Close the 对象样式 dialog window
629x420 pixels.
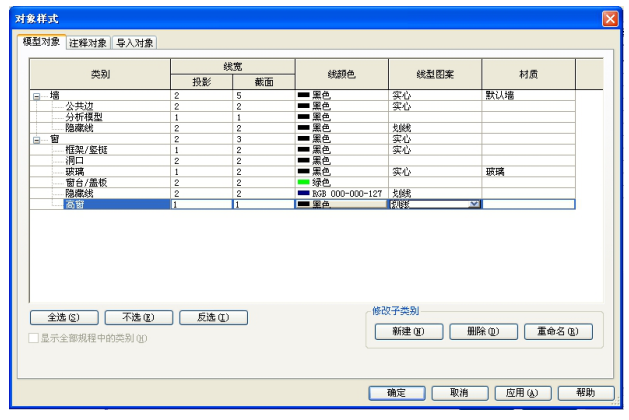pyautogui.click(x=609, y=19)
